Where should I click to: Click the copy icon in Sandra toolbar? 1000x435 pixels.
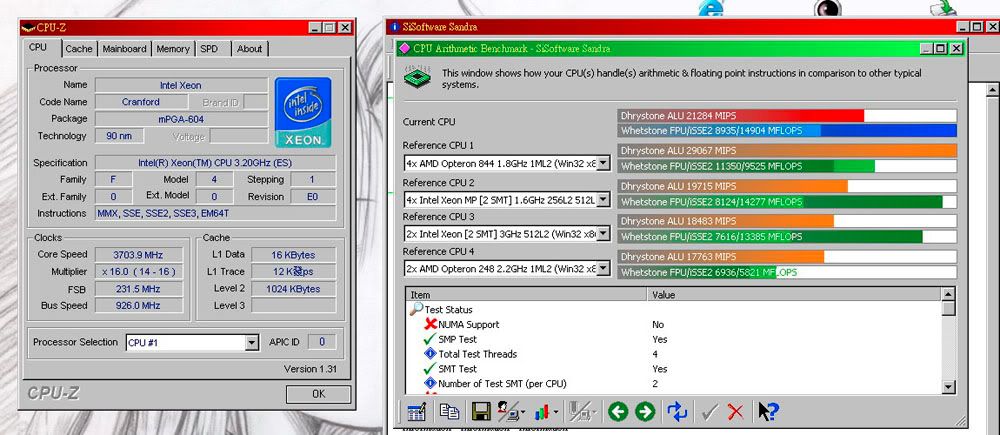[450, 412]
